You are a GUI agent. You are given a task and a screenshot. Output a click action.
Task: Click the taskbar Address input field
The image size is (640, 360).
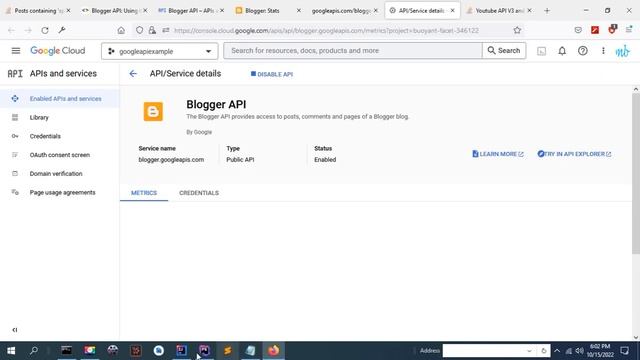(484, 351)
